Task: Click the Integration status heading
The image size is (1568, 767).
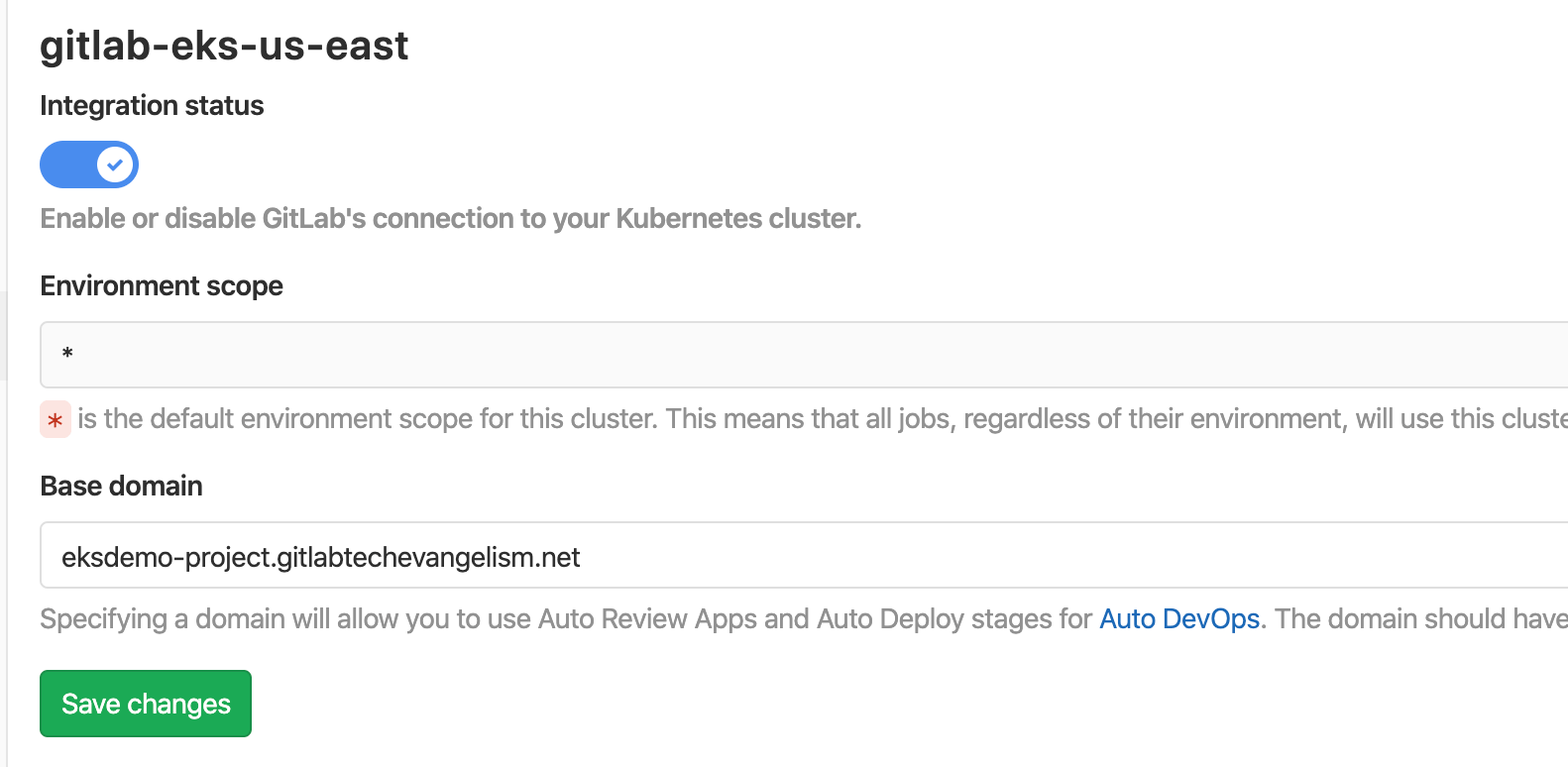Action: click(152, 105)
